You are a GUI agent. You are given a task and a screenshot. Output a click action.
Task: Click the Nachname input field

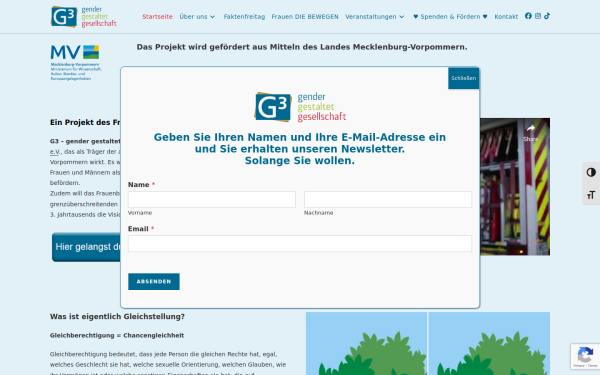(x=388, y=199)
